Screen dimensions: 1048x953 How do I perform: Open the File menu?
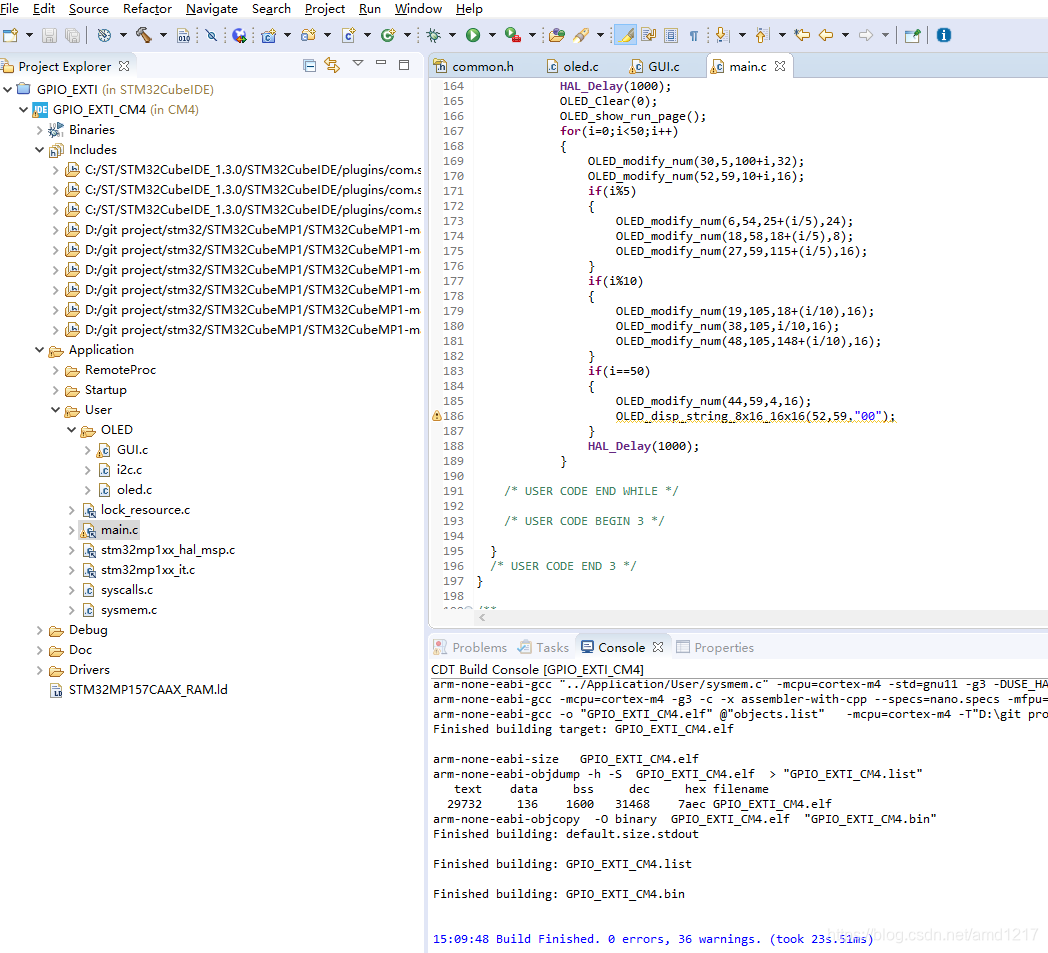[x=9, y=9]
